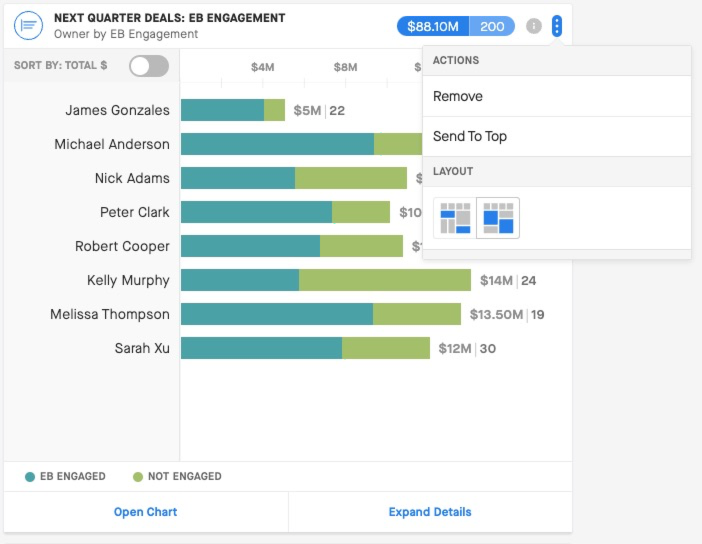702x544 pixels.
Task: Click James Gonzales teal engaged bar segment
Action: coord(223,110)
